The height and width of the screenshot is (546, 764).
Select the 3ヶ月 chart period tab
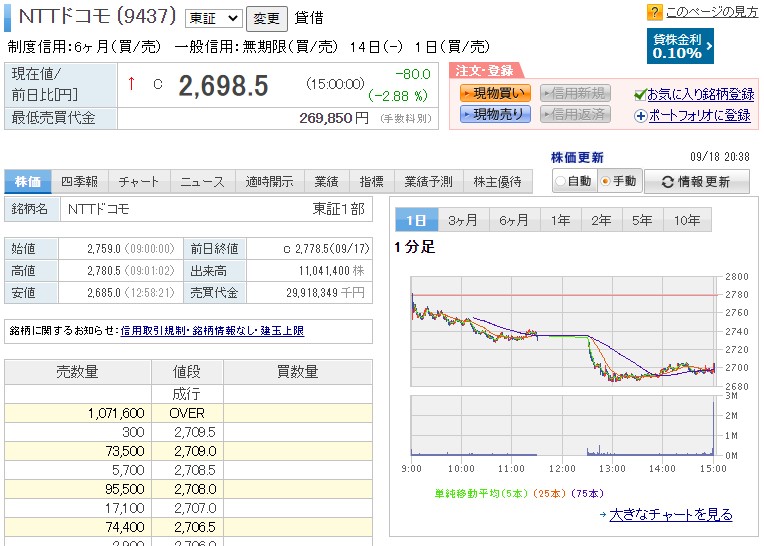[463, 220]
